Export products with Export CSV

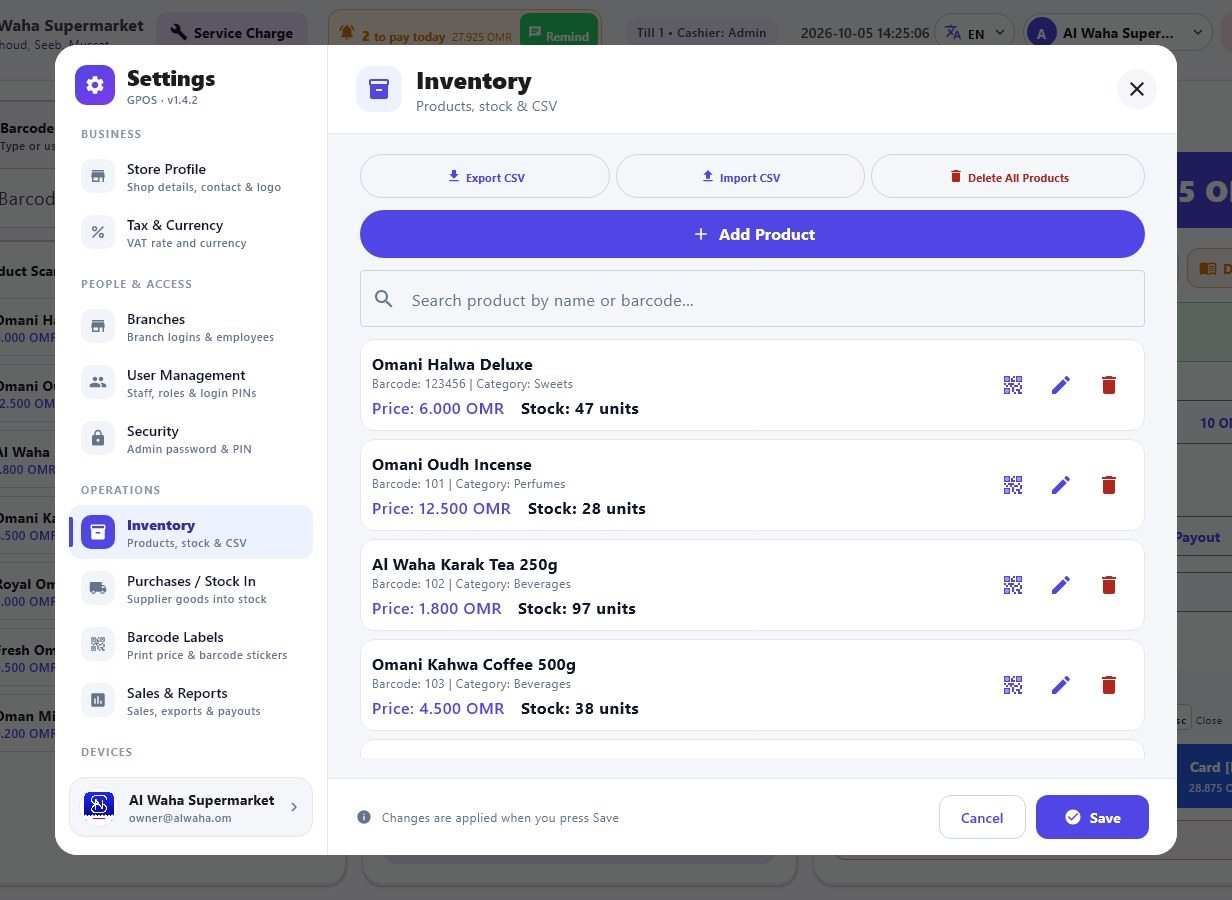[x=485, y=177]
